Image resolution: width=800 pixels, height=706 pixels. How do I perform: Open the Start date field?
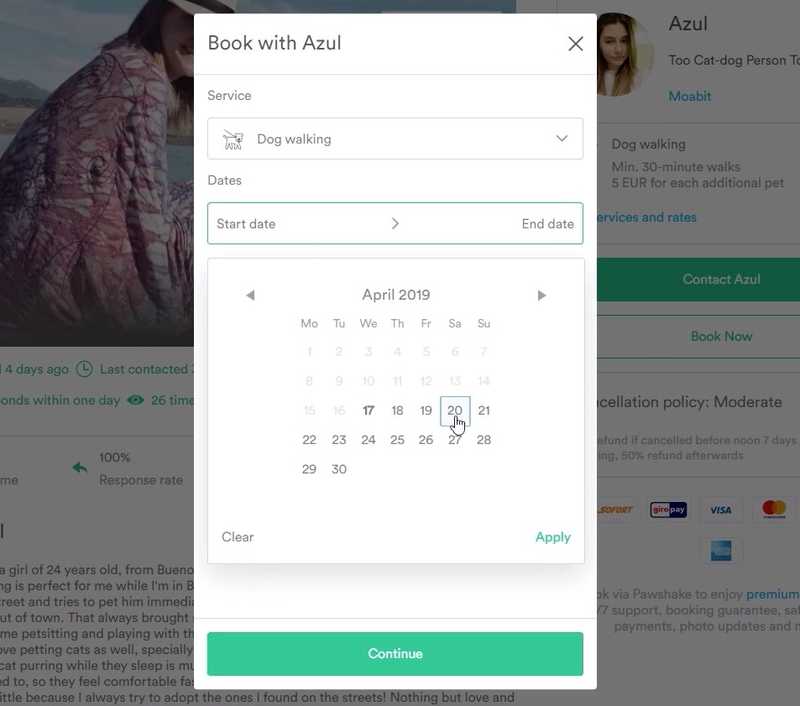tap(246, 224)
